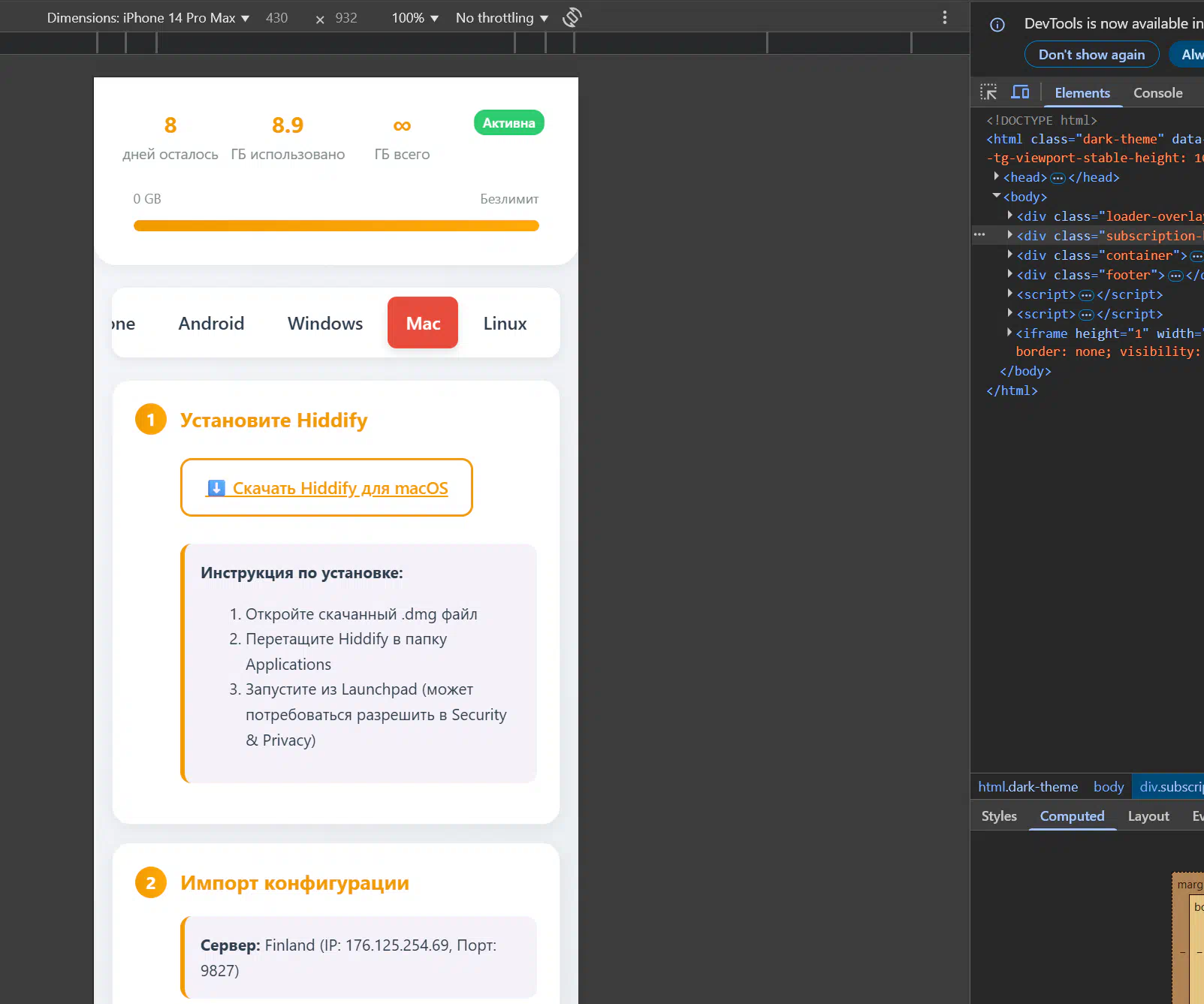Screen dimensions: 1204x1004
Task: Click the Импорт конфигурации heading
Action: (294, 882)
